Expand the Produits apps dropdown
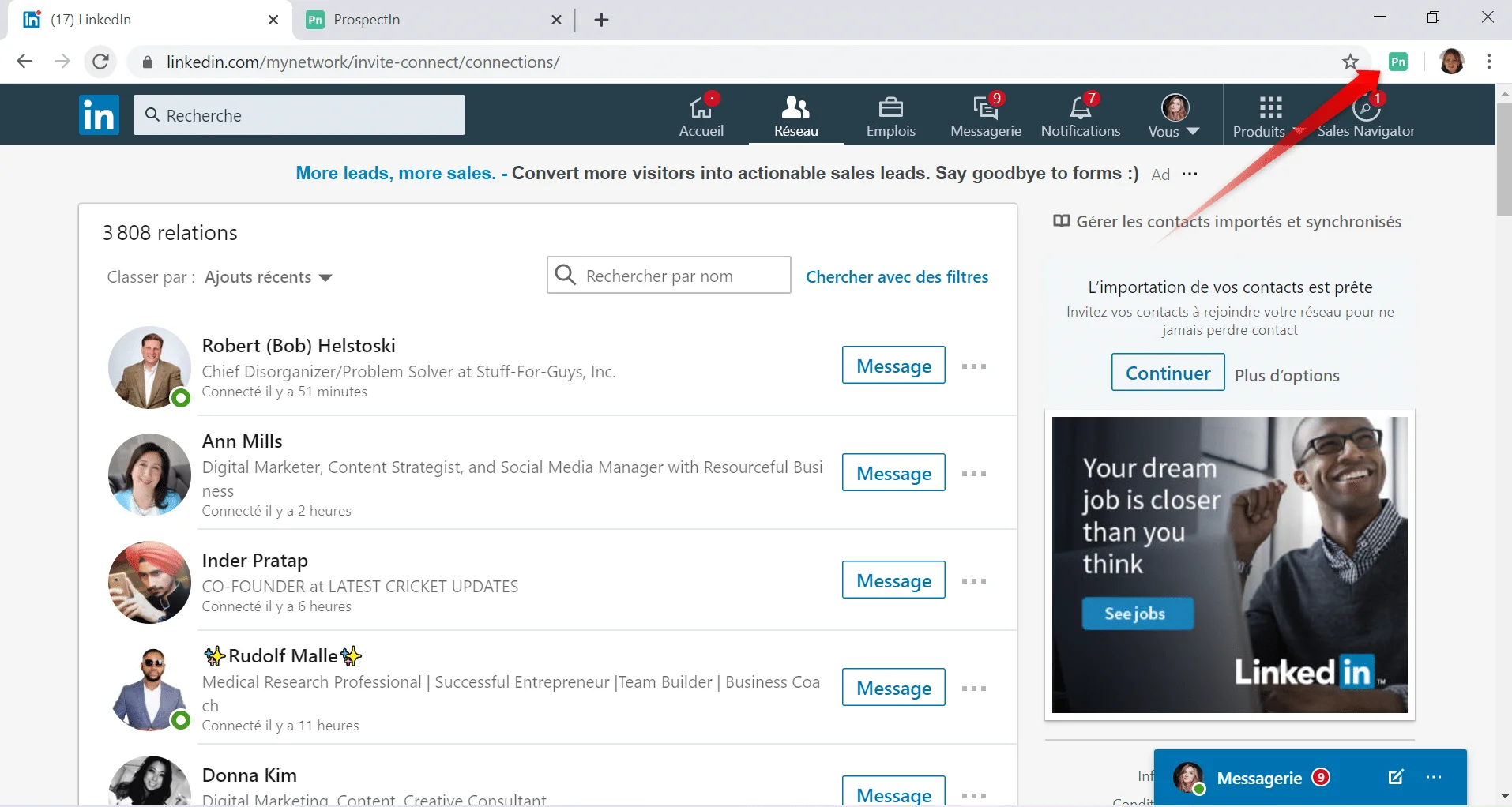Viewport: 1512px width, 807px height. (1269, 115)
